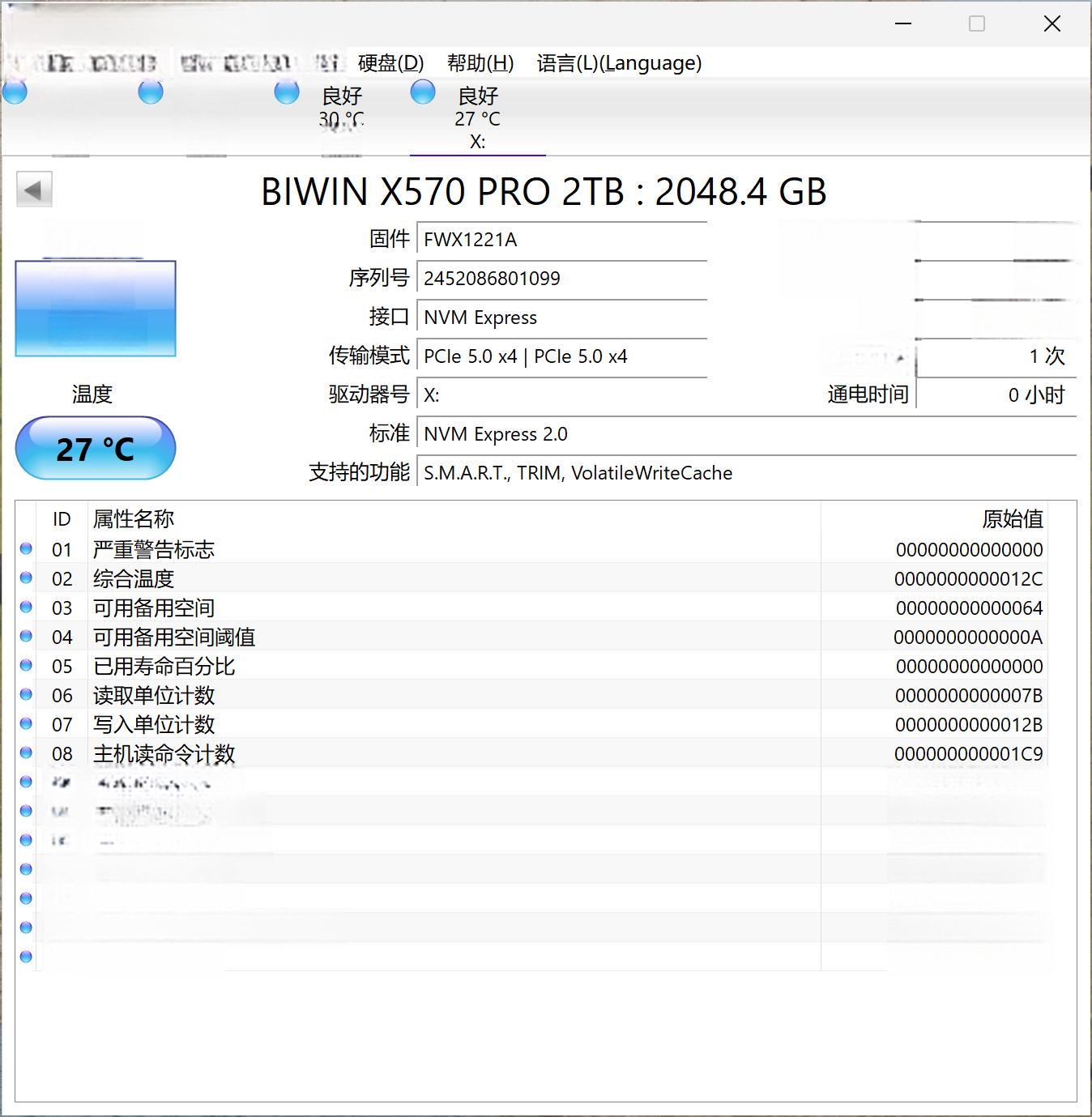Click the status dot of row 05 已用寿命百分比
The width and height of the screenshot is (1092, 1117).
point(26,665)
